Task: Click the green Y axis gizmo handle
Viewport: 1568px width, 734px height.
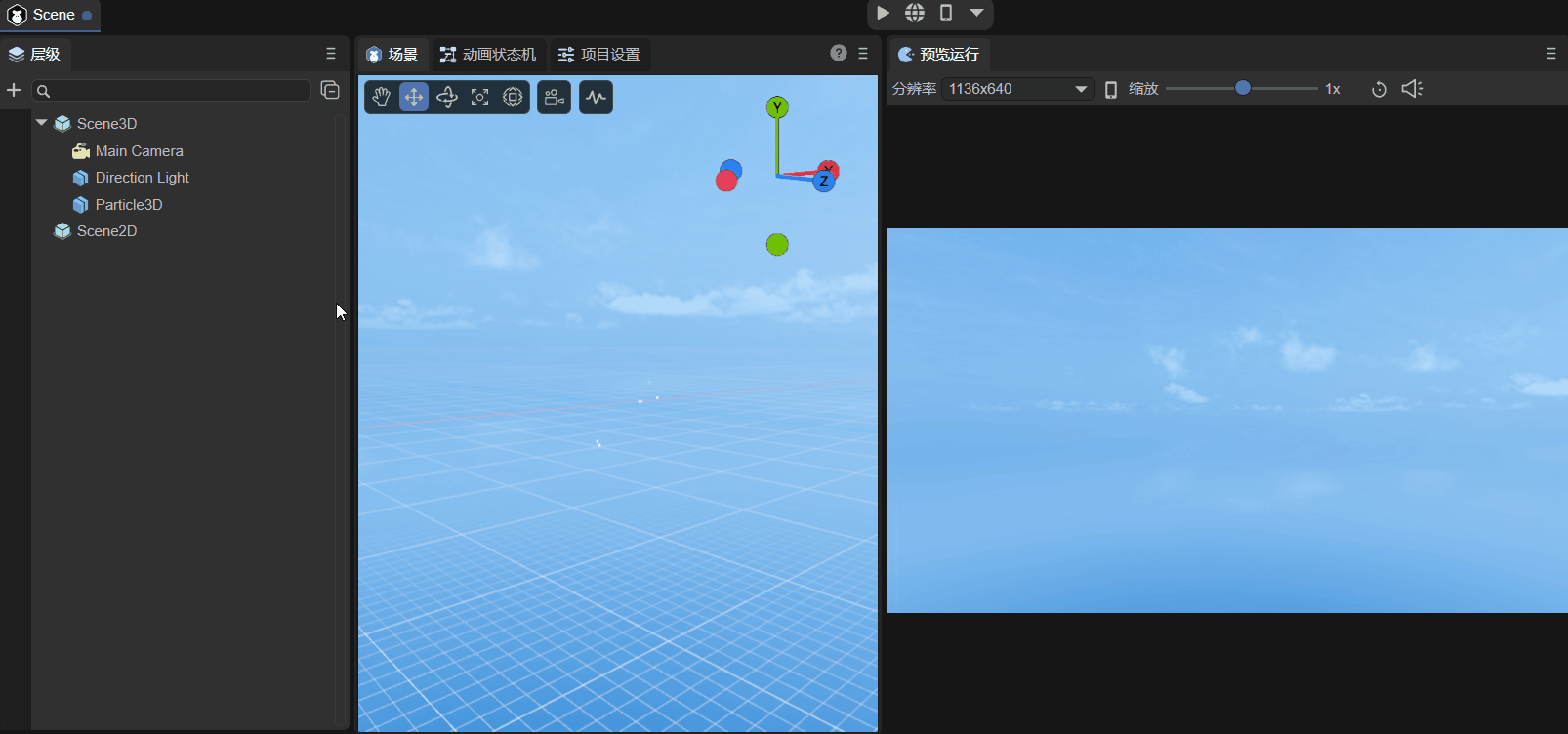Action: coord(777,107)
